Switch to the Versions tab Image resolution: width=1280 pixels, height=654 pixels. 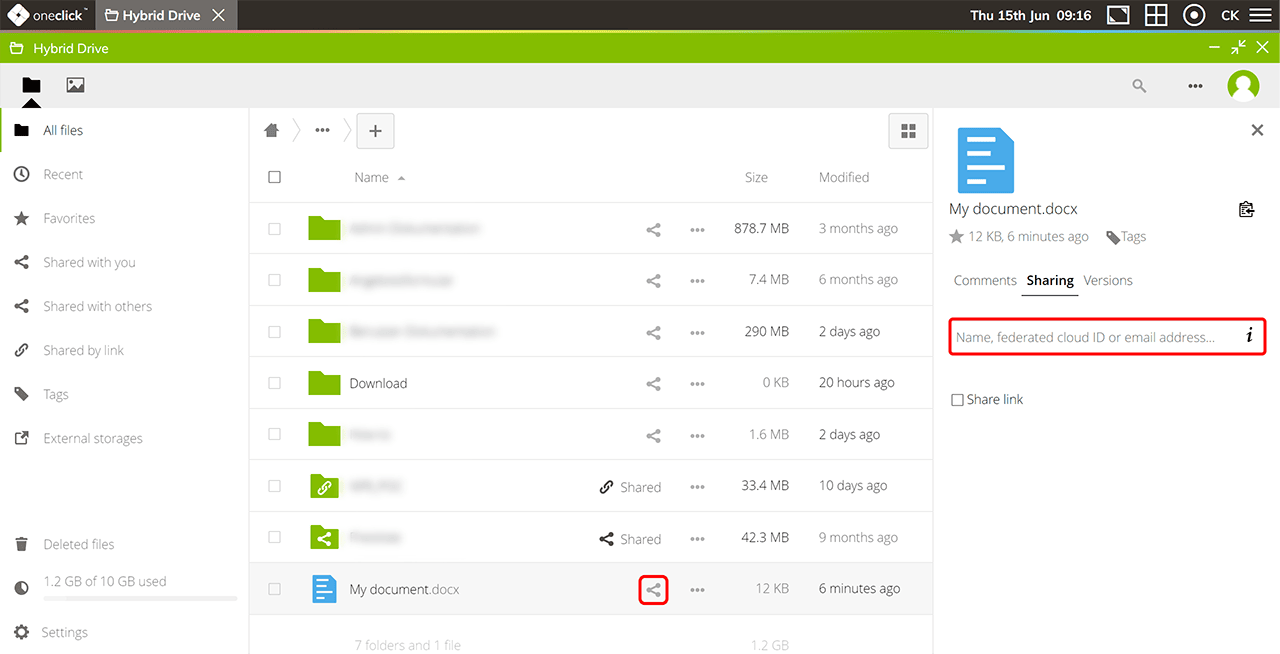point(1108,281)
